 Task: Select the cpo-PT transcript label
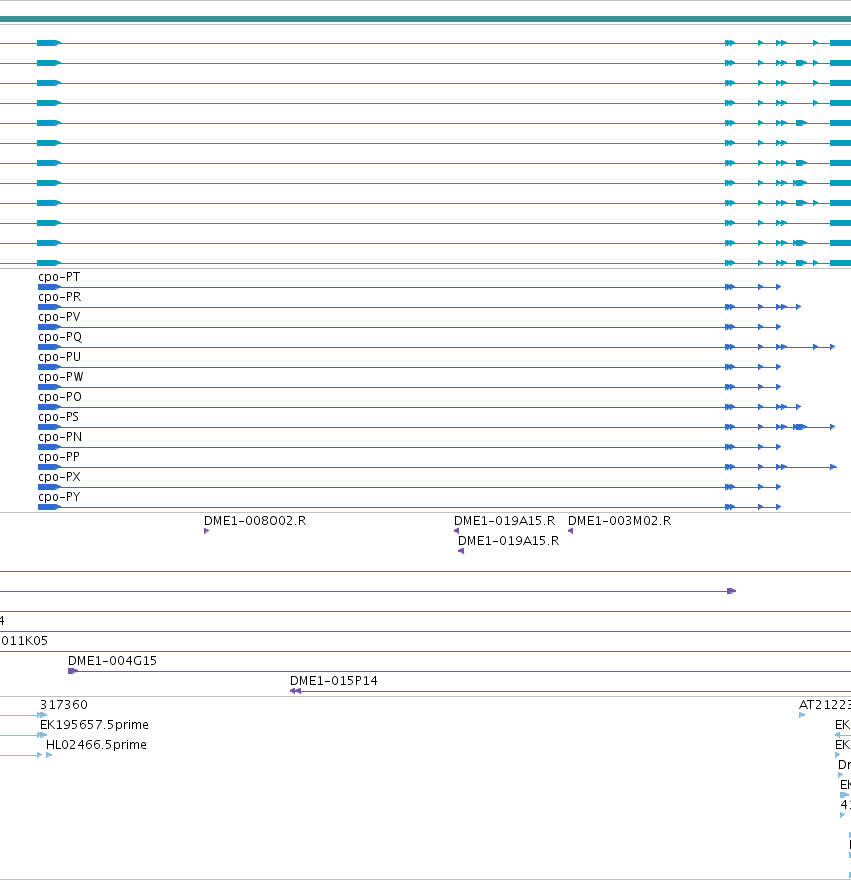pyautogui.click(x=59, y=277)
